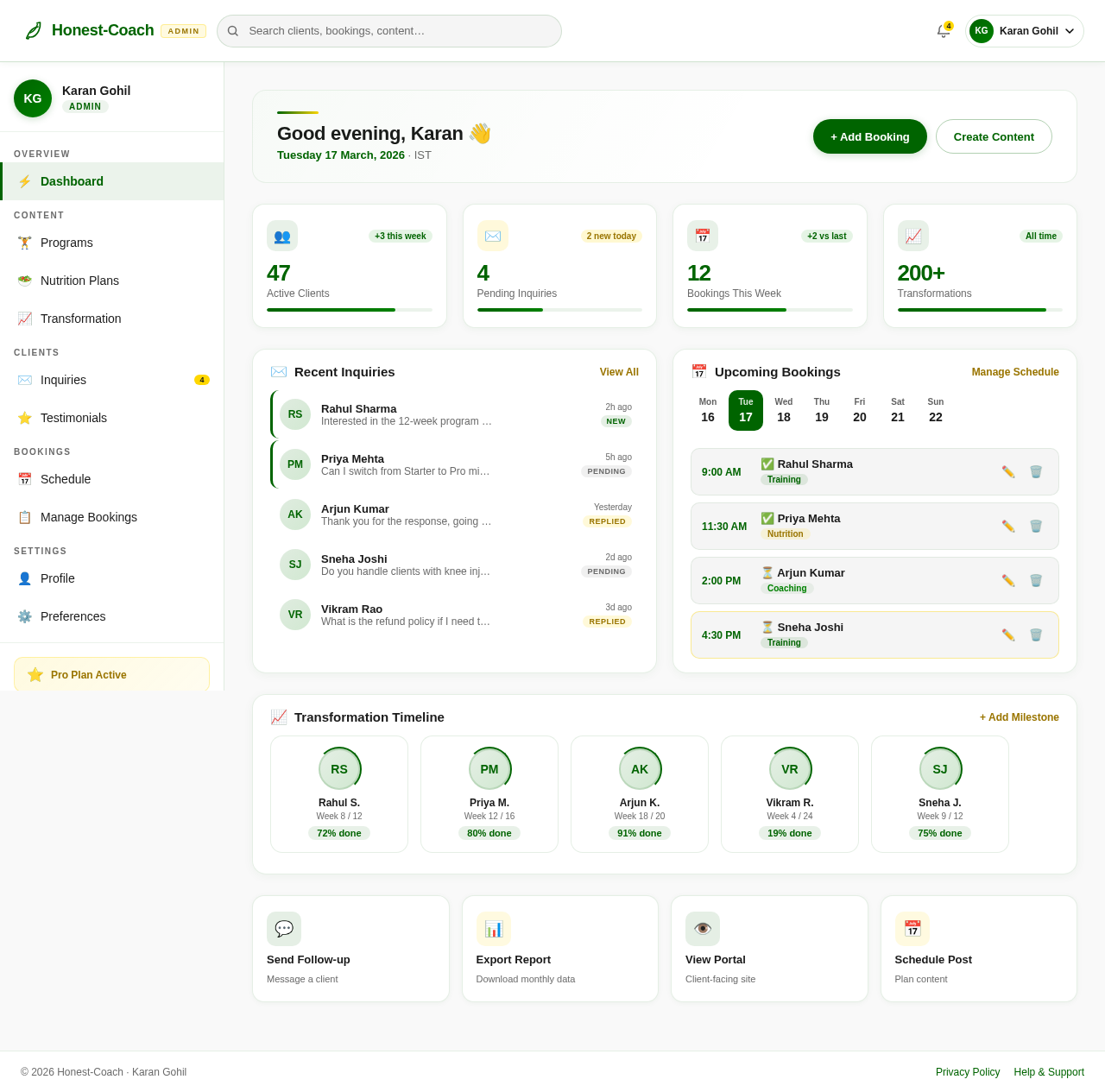Open notifications via the bell icon
This screenshot has width=1105, height=1092.
click(941, 30)
